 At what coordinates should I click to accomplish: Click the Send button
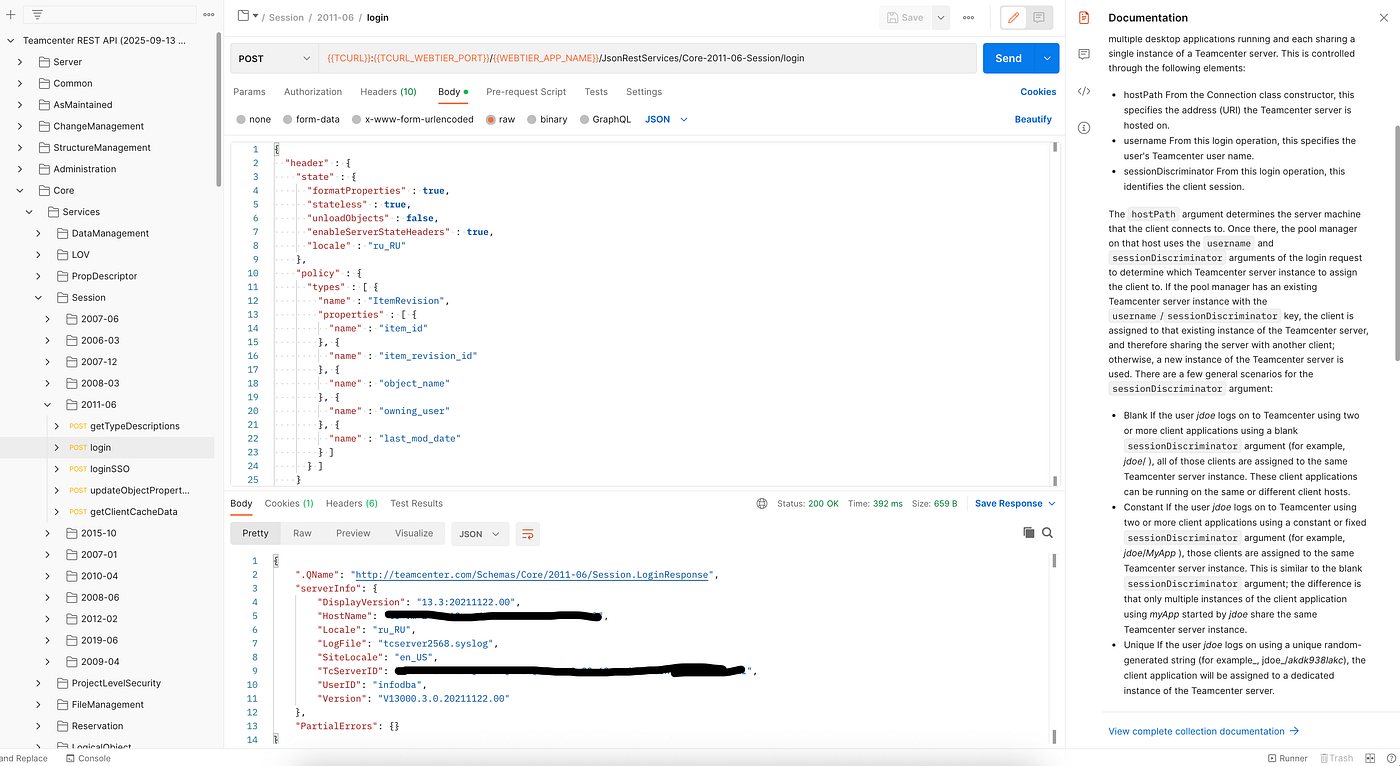[x=1009, y=58]
